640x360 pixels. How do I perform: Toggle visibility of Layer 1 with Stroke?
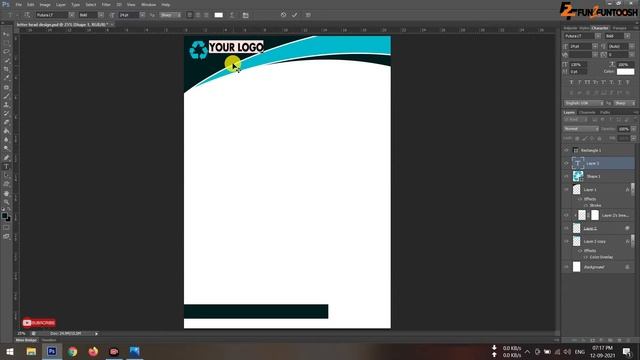pyautogui.click(x=566, y=189)
